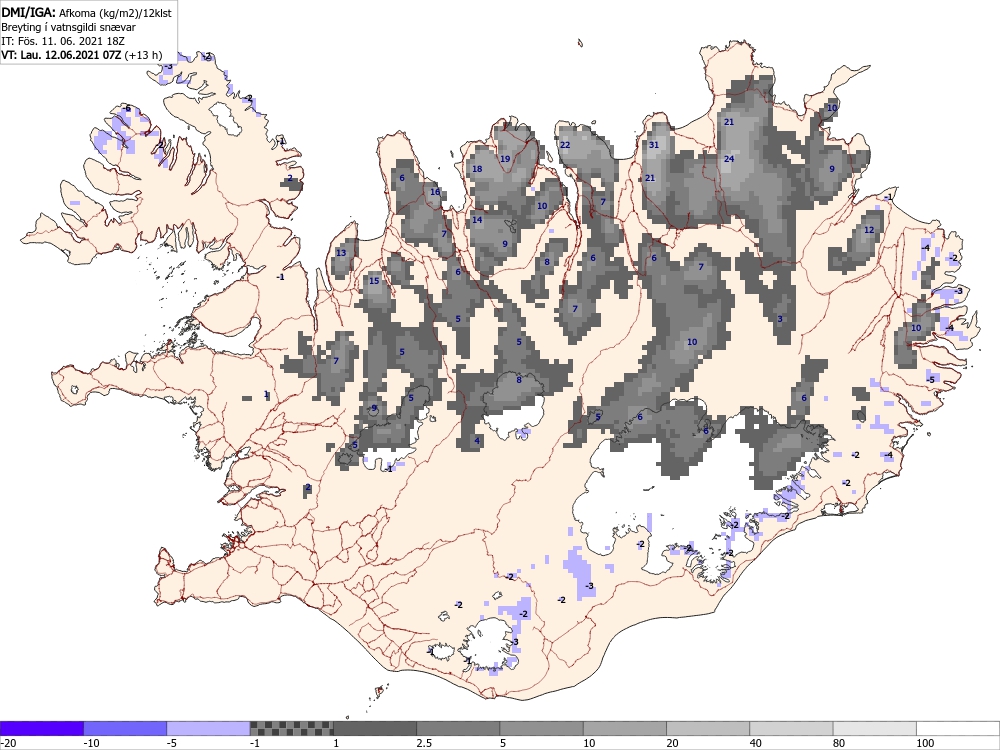Click the '2.5' legend scale label
This screenshot has height=750, width=1000.
pyautogui.click(x=424, y=743)
